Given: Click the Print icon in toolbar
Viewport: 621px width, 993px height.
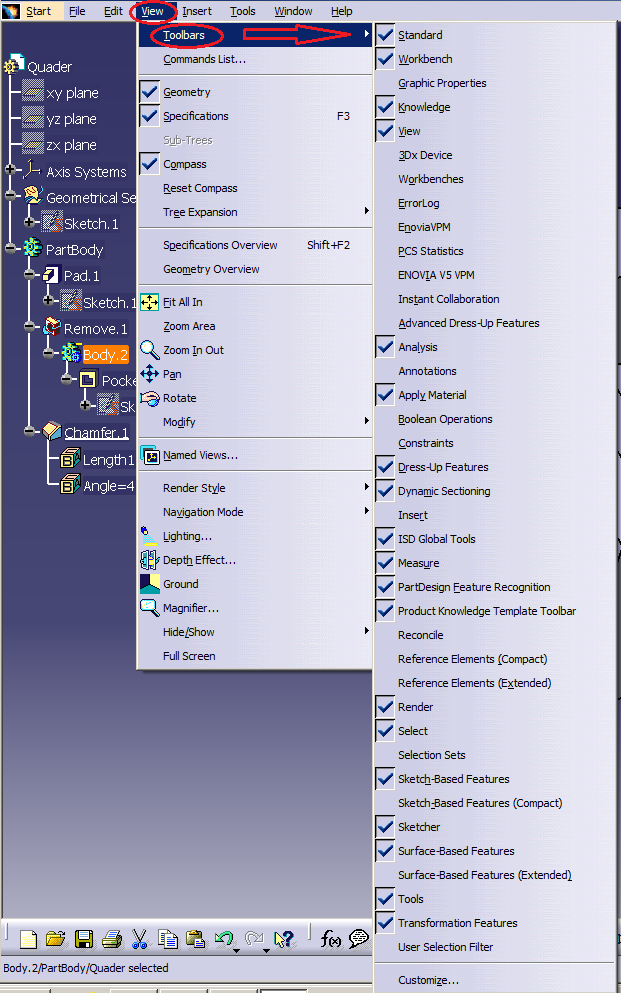Looking at the screenshot, I should (x=111, y=939).
